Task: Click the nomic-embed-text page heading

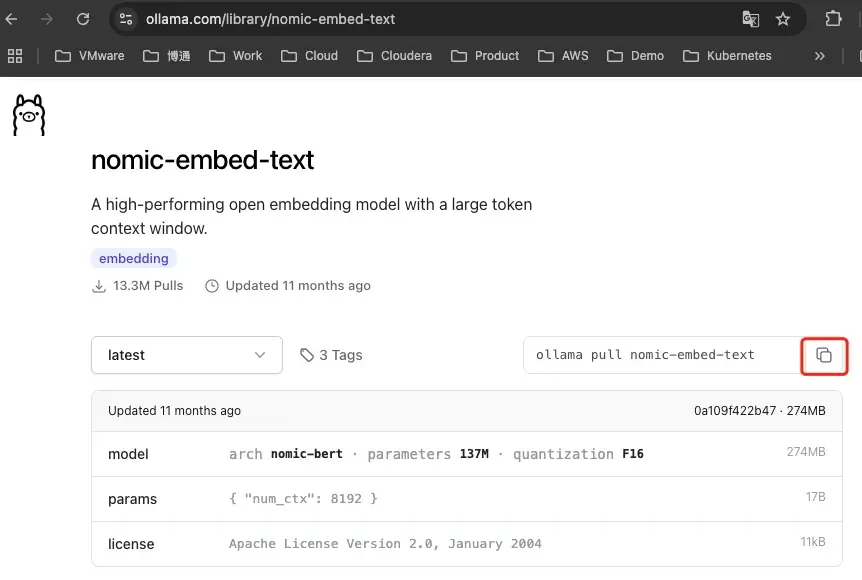Action: pyautogui.click(x=202, y=160)
